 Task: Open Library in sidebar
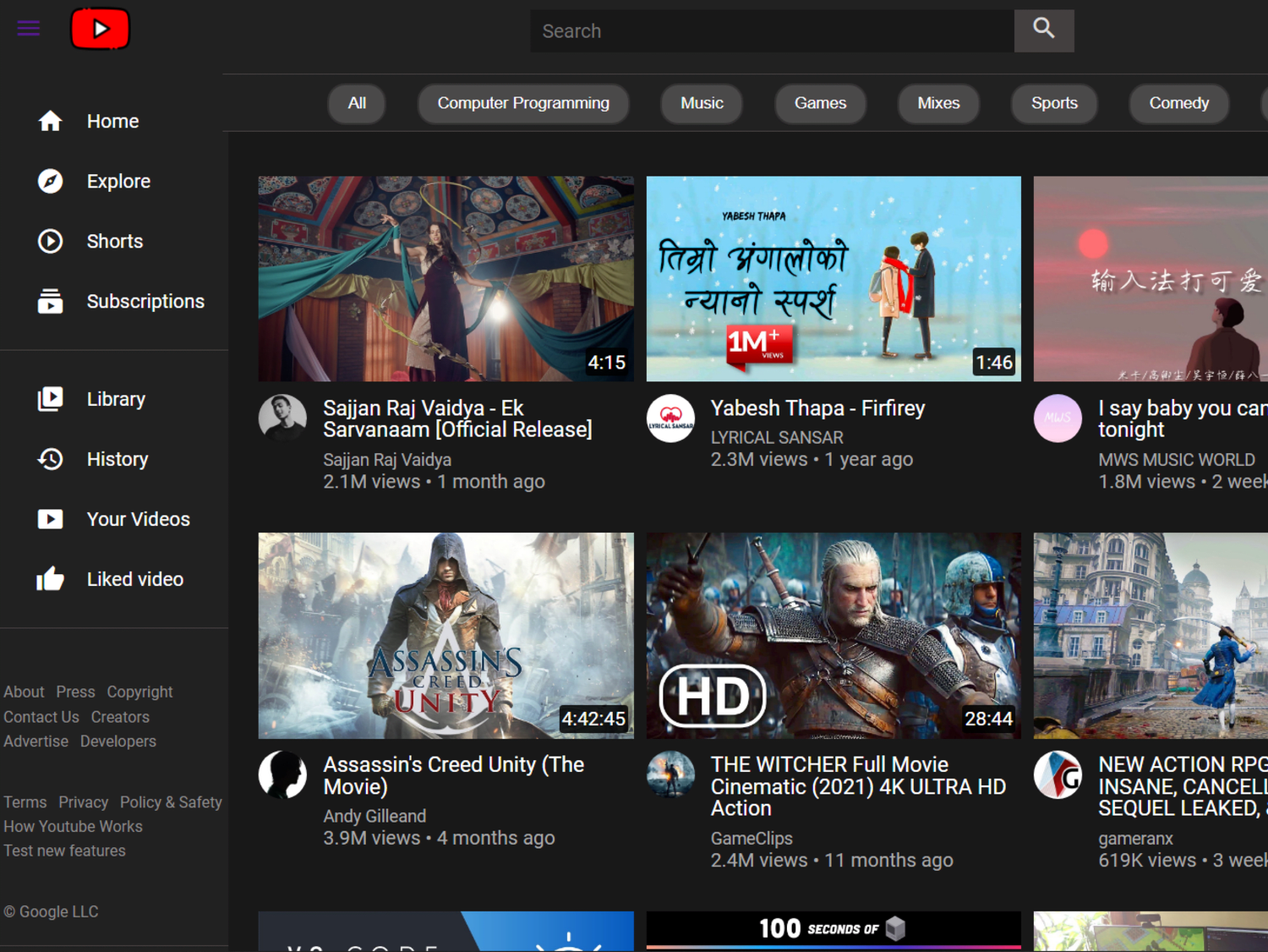(x=116, y=399)
